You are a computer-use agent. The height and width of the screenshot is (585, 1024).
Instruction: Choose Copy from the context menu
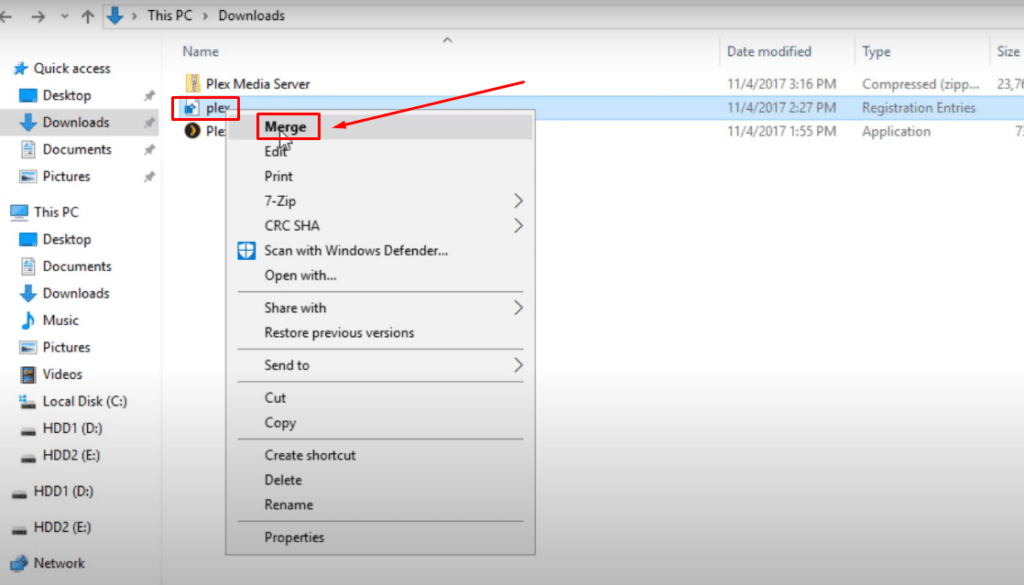(x=280, y=423)
